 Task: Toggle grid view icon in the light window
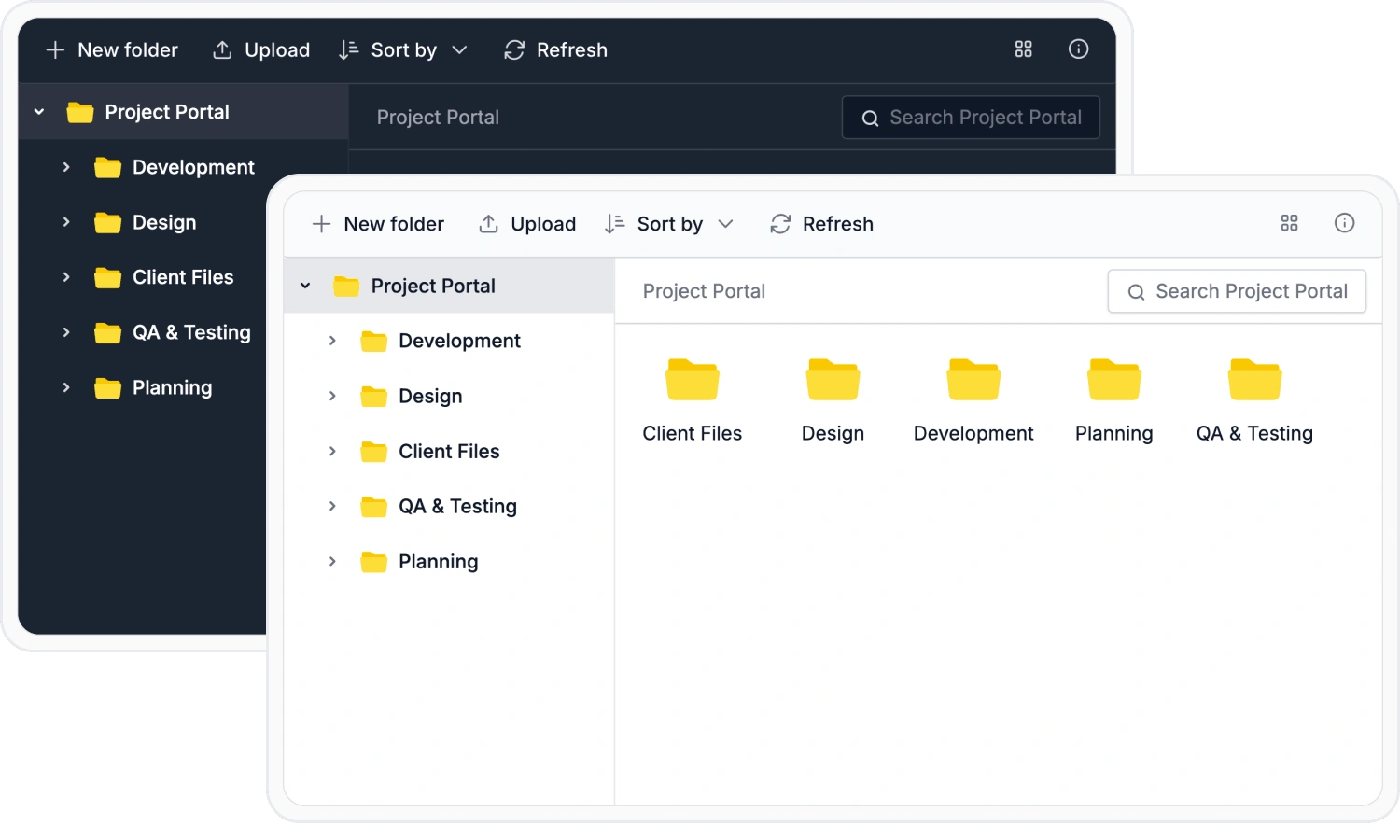[x=1289, y=223]
